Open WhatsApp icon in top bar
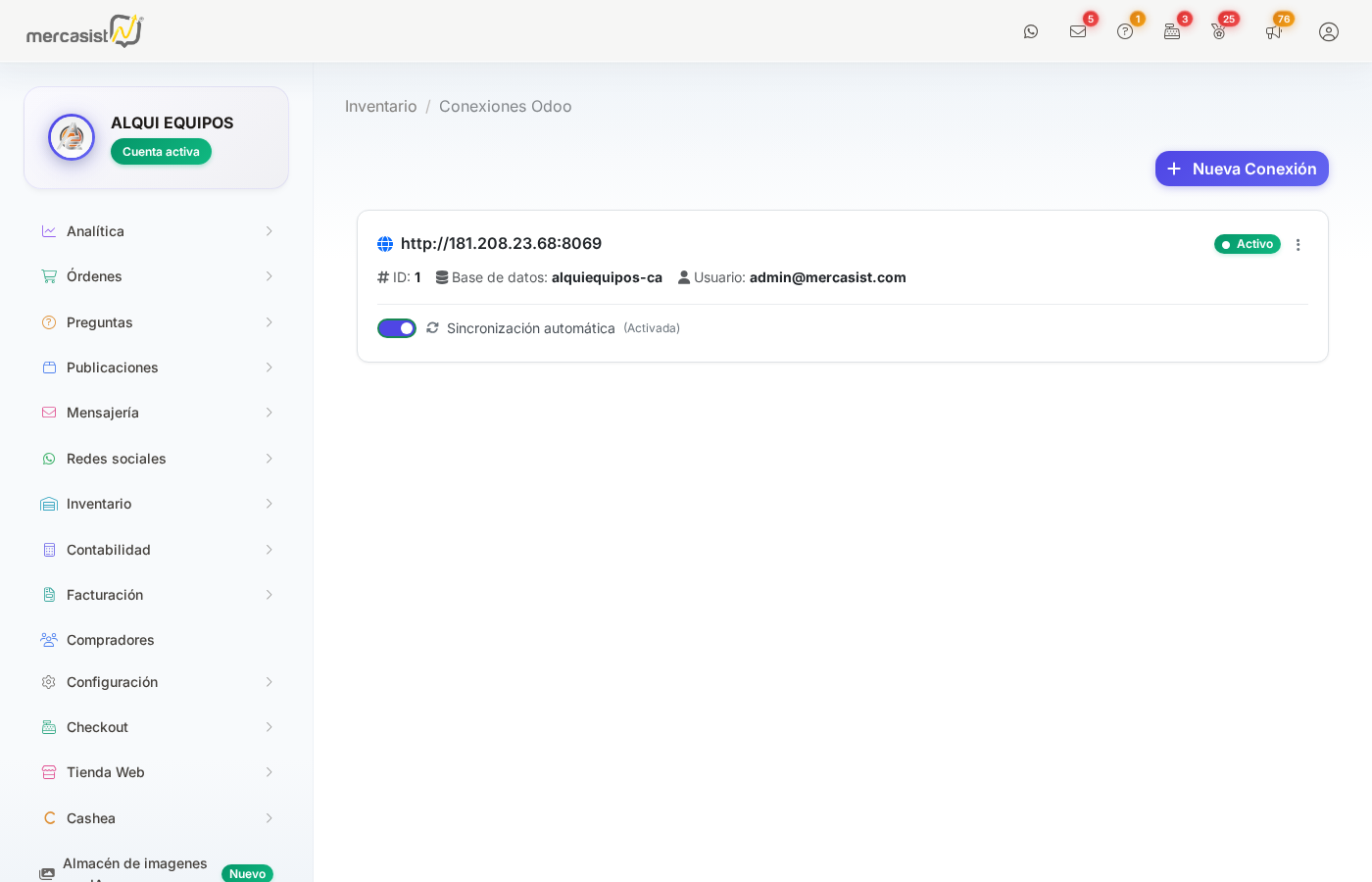Image resolution: width=1372 pixels, height=882 pixels. [1031, 31]
